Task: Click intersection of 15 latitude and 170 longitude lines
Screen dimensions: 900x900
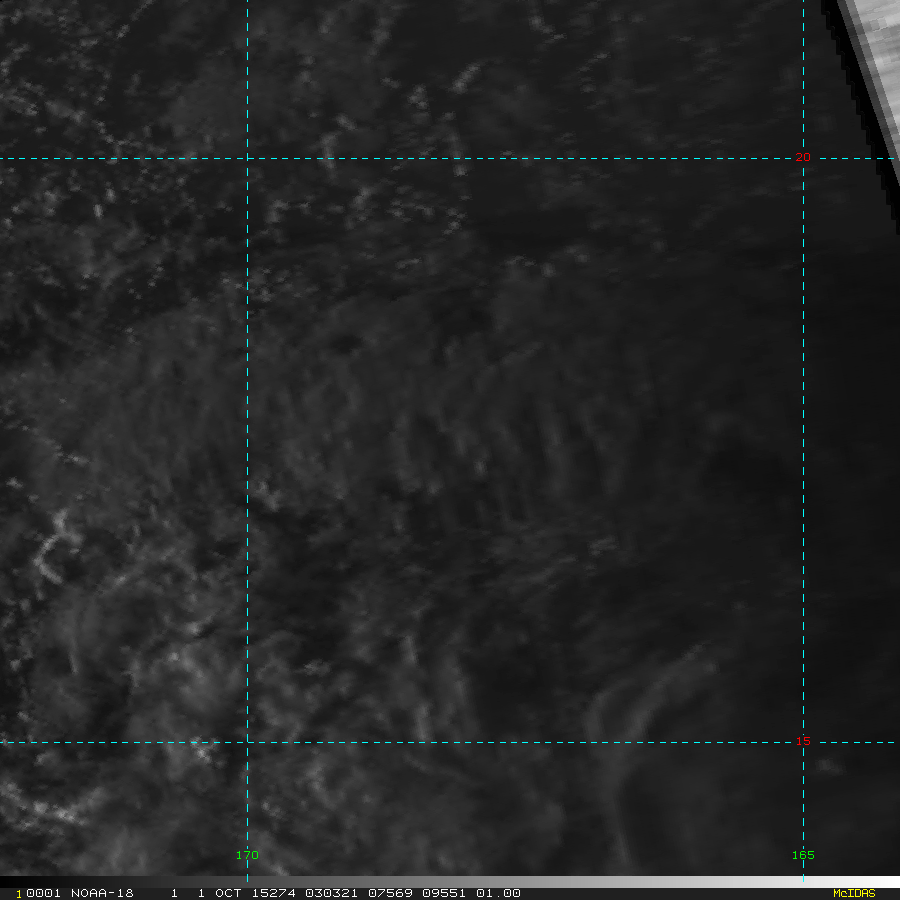Action: [247, 742]
